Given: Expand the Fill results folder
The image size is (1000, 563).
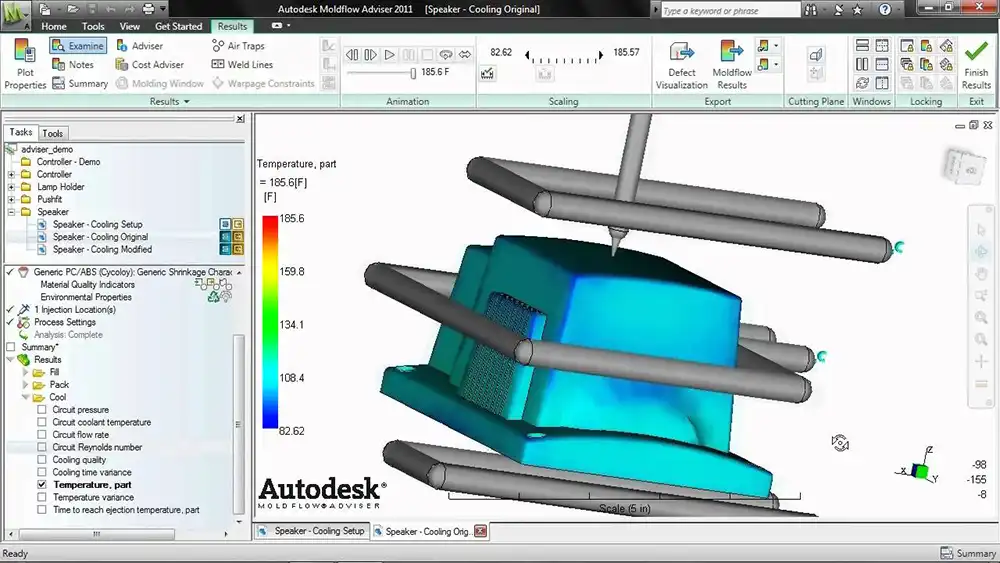Looking at the screenshot, I should (x=26, y=372).
